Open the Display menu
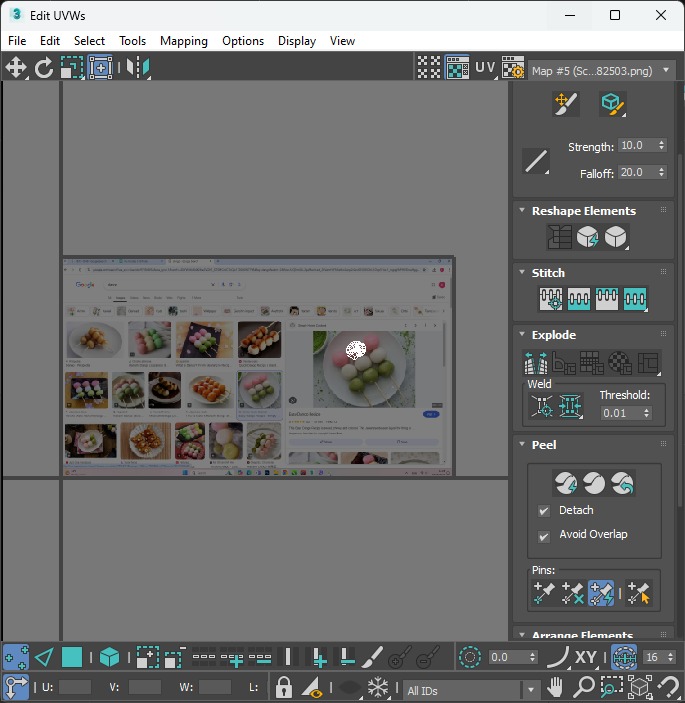The image size is (685, 703). pyautogui.click(x=297, y=41)
